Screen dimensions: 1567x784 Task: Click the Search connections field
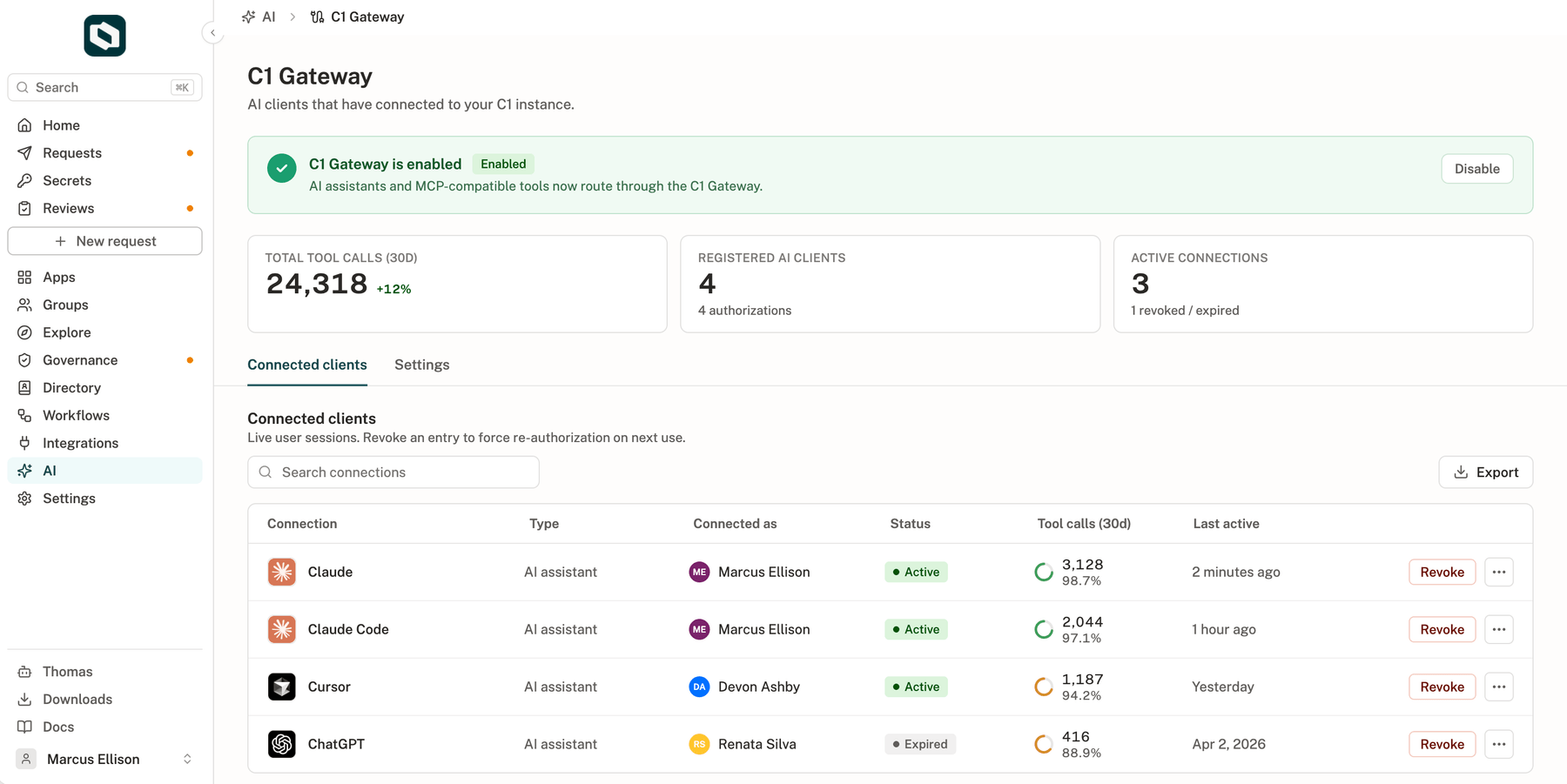click(x=393, y=472)
